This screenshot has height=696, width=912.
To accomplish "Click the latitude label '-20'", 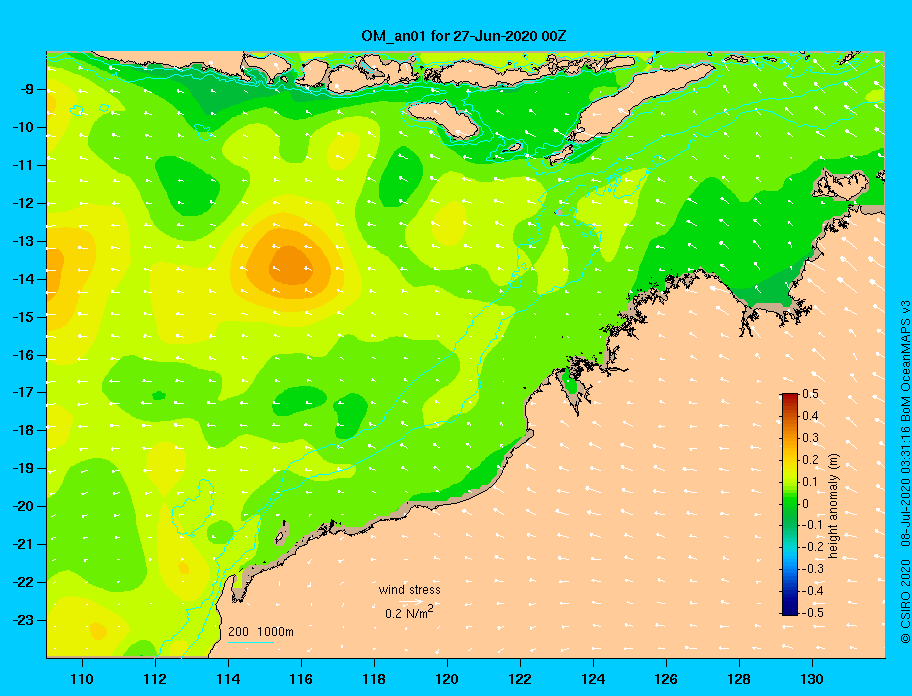I will [24, 506].
